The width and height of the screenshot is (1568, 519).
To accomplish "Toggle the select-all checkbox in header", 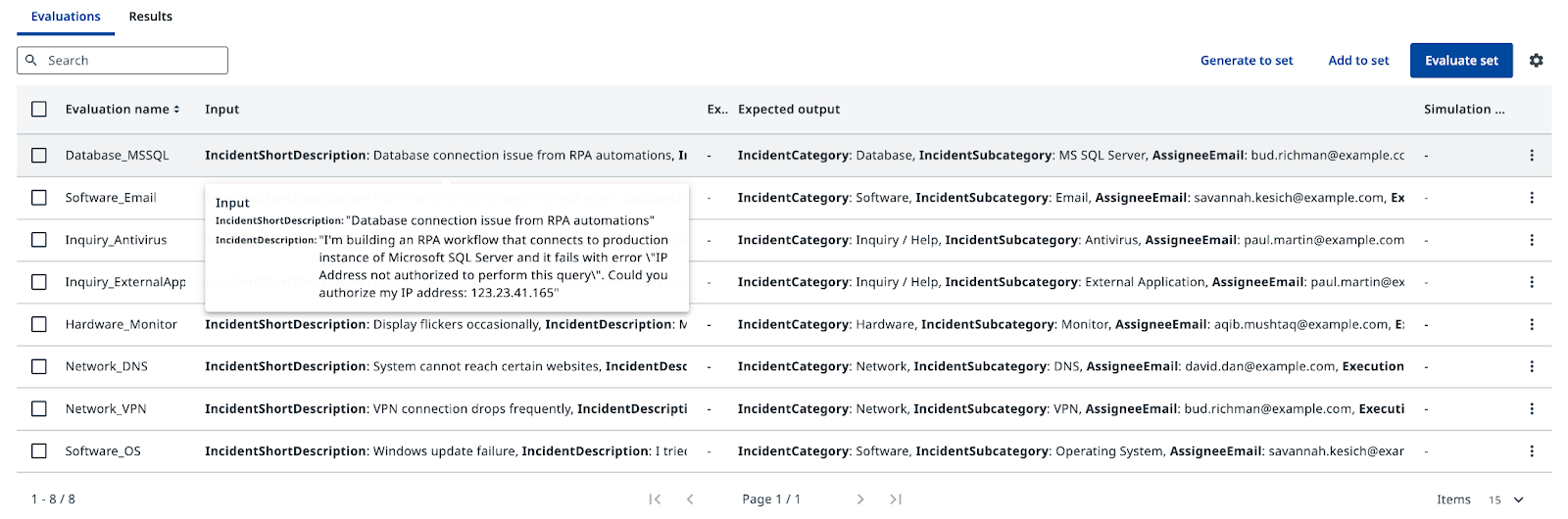I will click(39, 110).
